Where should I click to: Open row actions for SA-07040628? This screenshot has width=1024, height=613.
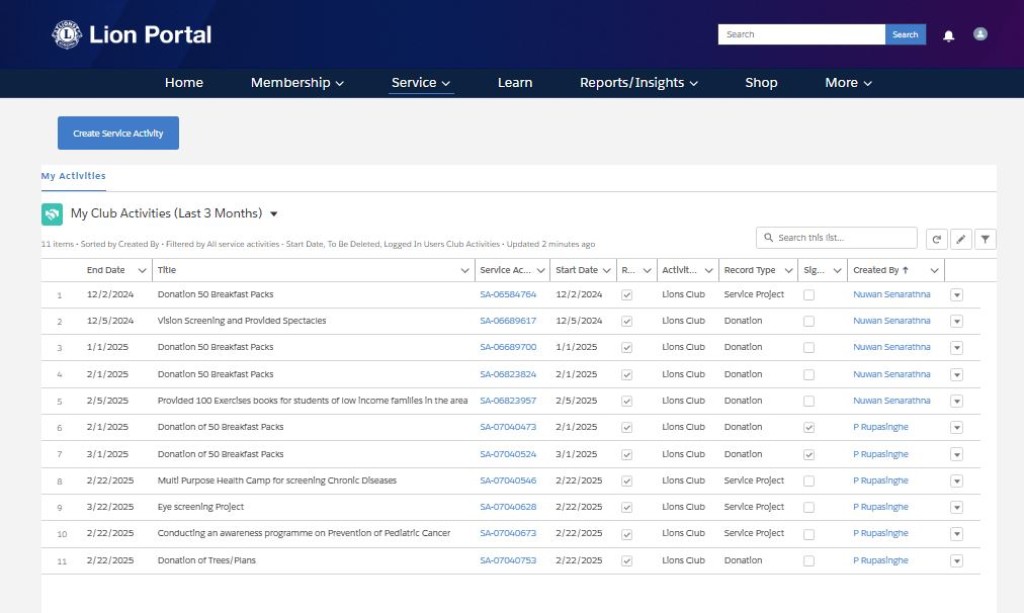coord(957,507)
